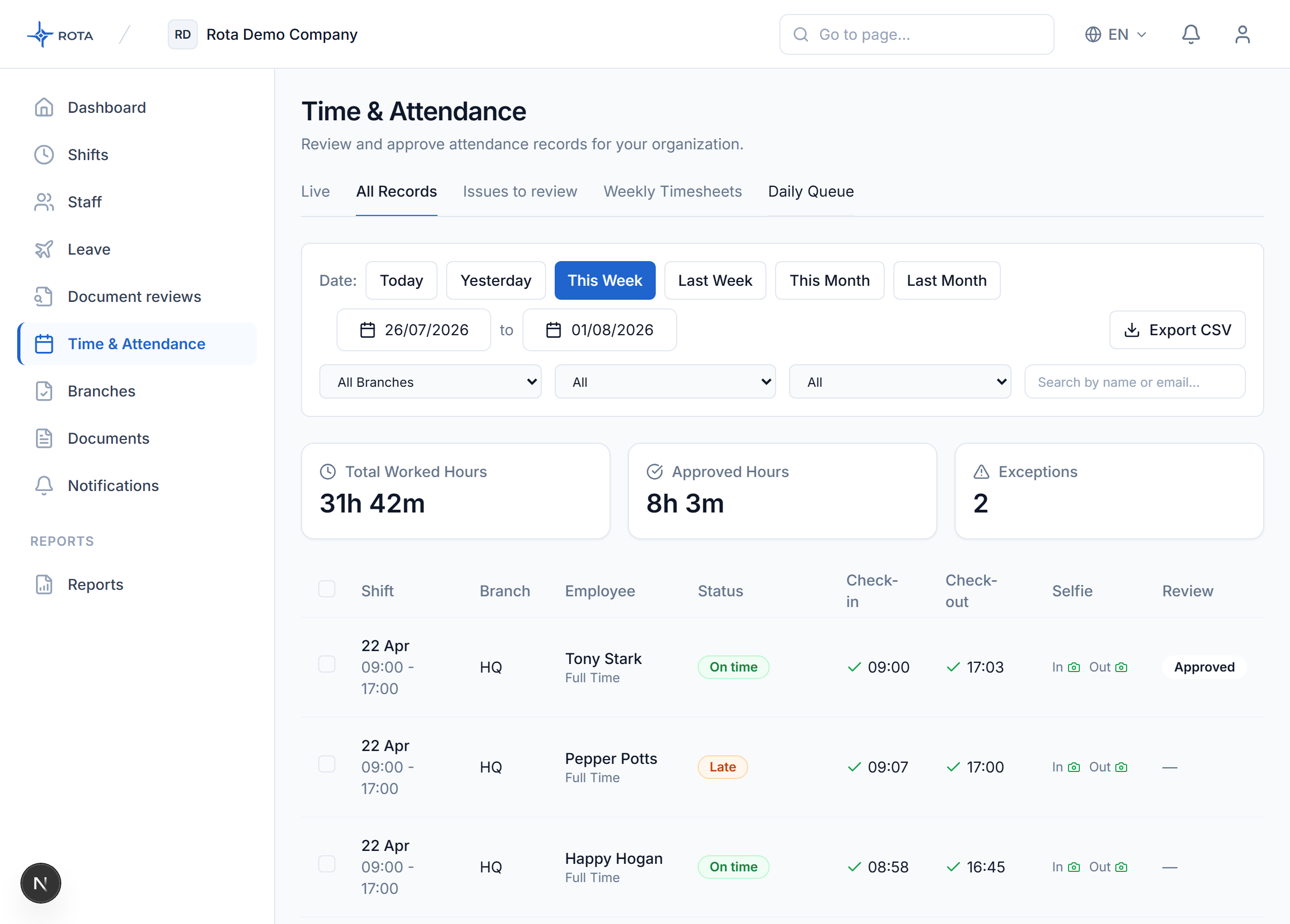Screen dimensions: 1290x924
Task: View Pepper Potts' check-out selfie camera icon
Action: click(x=1121, y=767)
